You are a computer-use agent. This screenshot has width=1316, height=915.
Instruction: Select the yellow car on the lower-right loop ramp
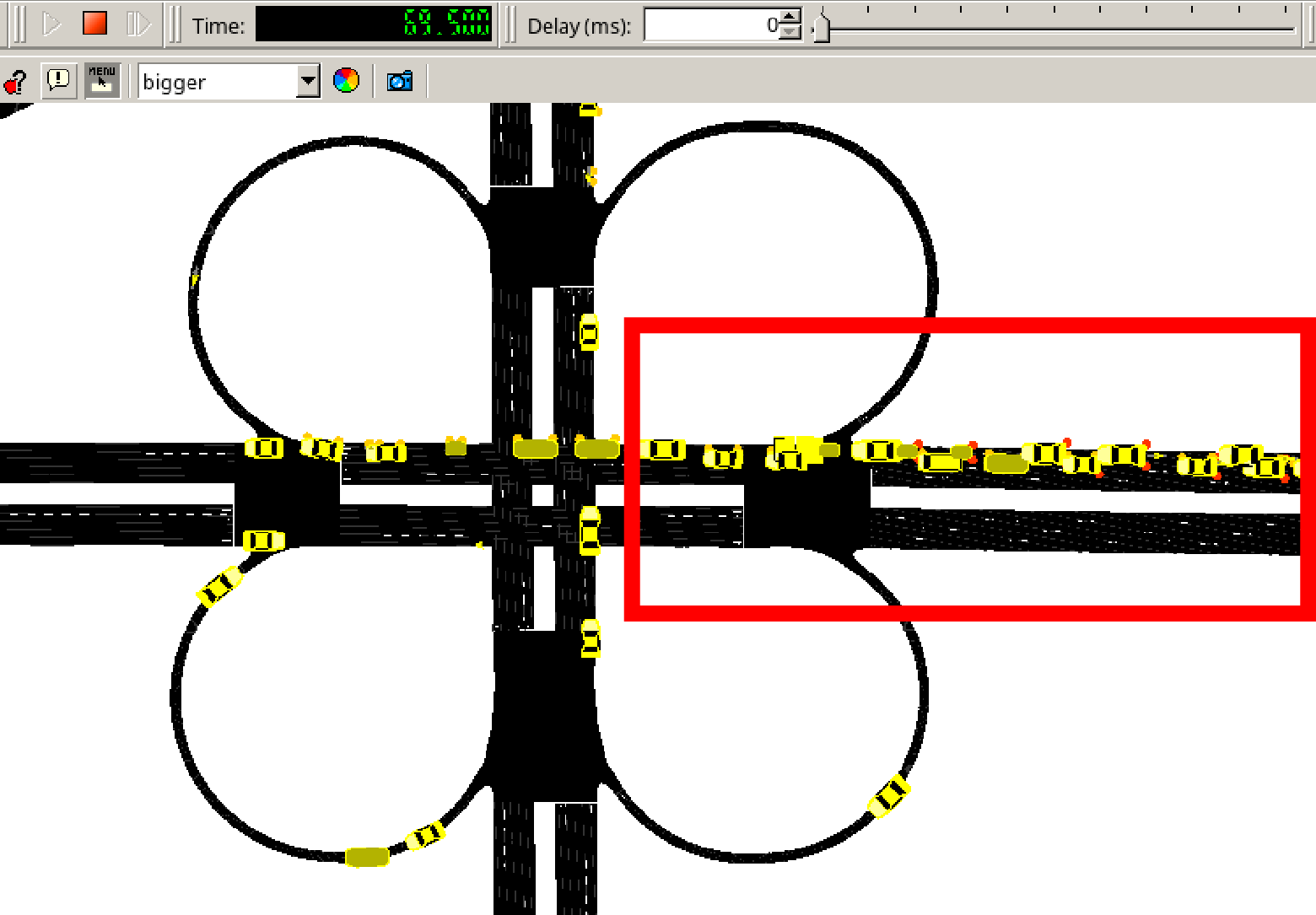click(889, 795)
